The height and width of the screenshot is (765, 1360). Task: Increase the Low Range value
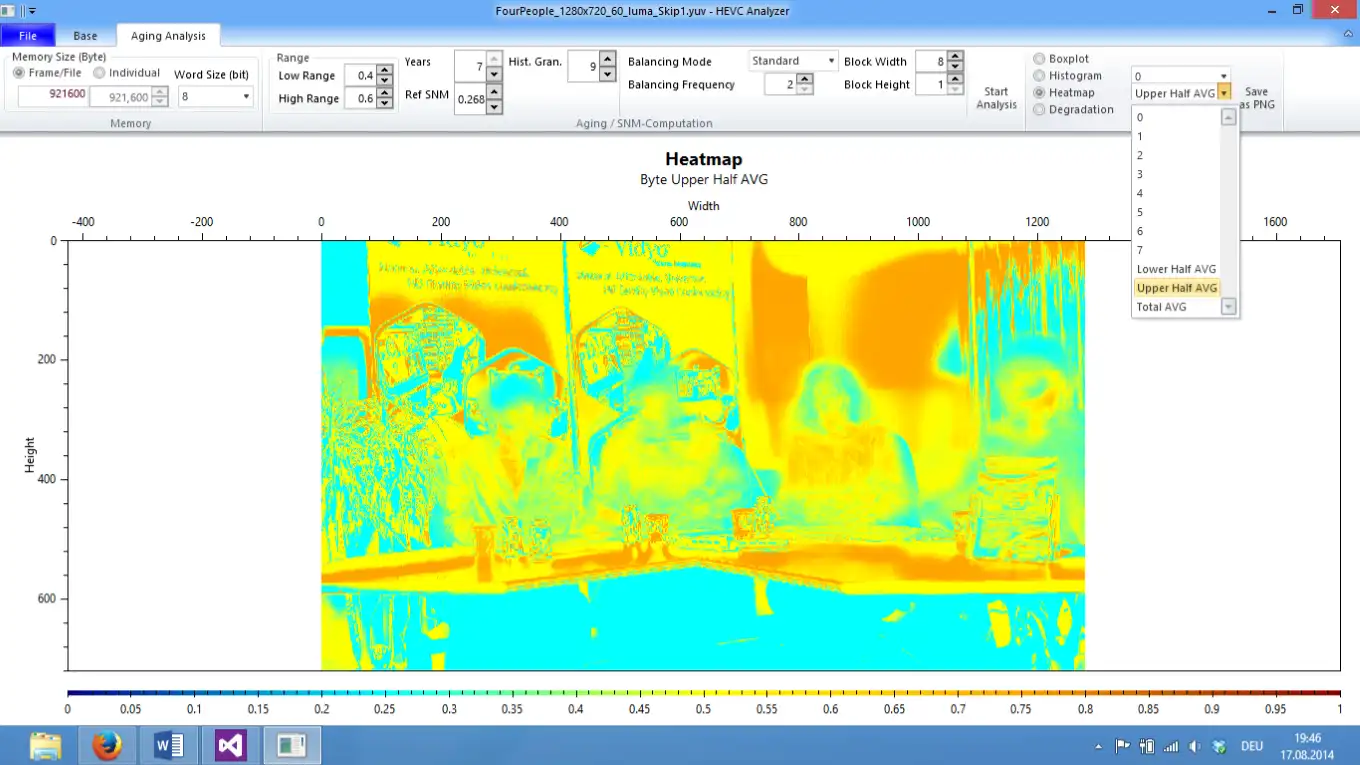(385, 70)
